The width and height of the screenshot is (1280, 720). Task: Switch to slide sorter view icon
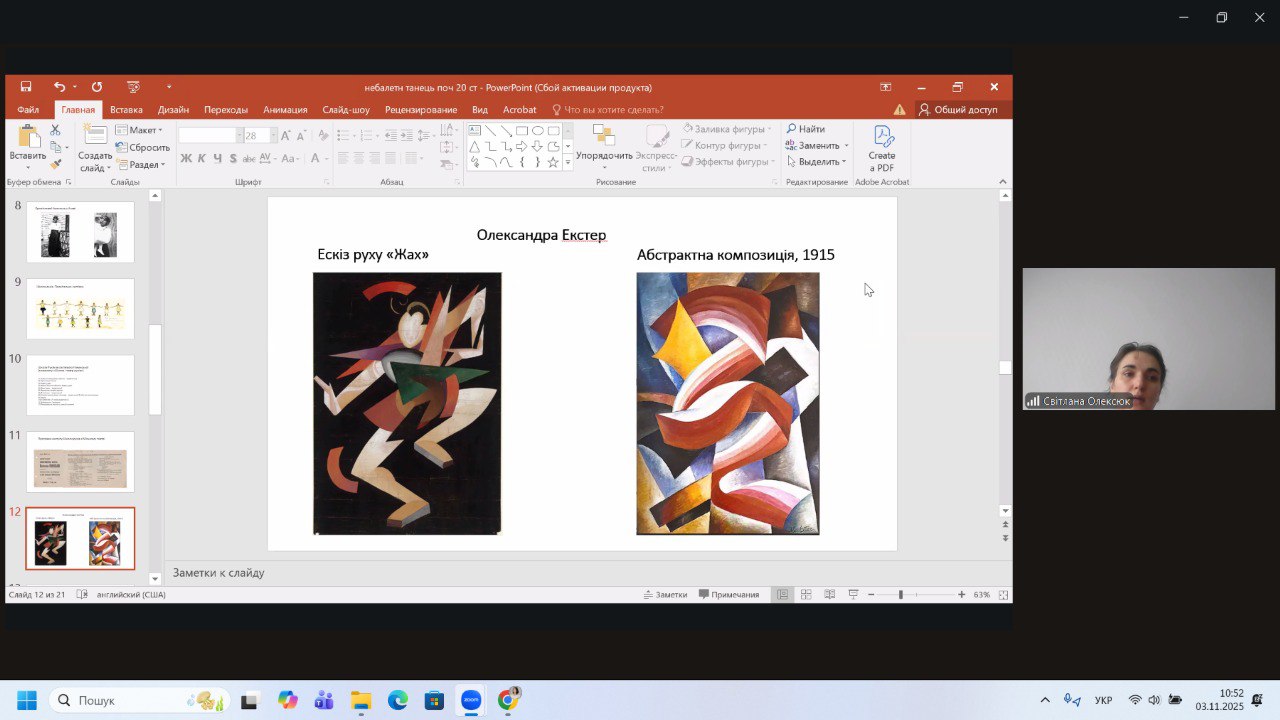[x=806, y=594]
